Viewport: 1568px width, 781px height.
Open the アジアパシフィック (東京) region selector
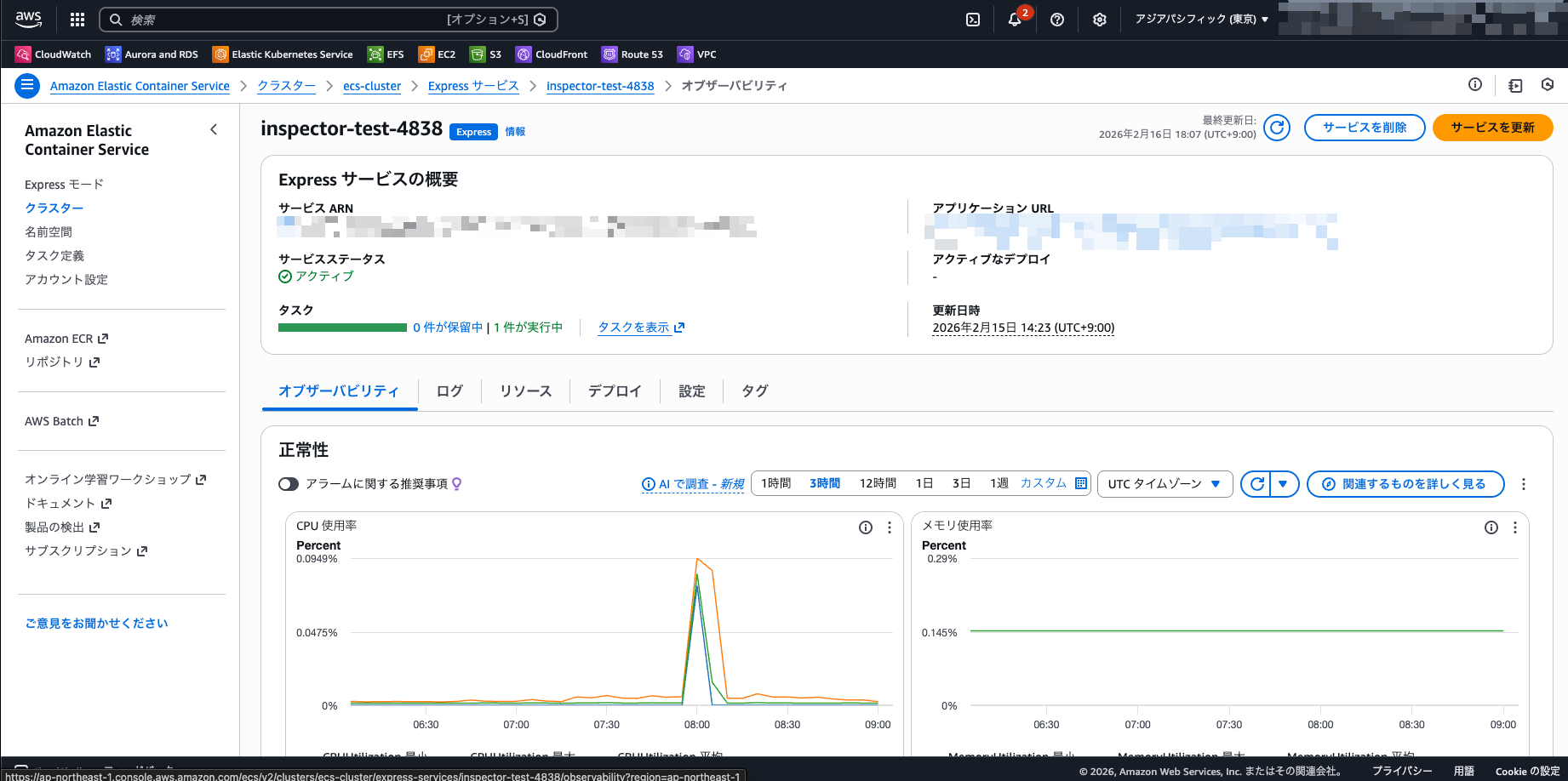pyautogui.click(x=1201, y=20)
